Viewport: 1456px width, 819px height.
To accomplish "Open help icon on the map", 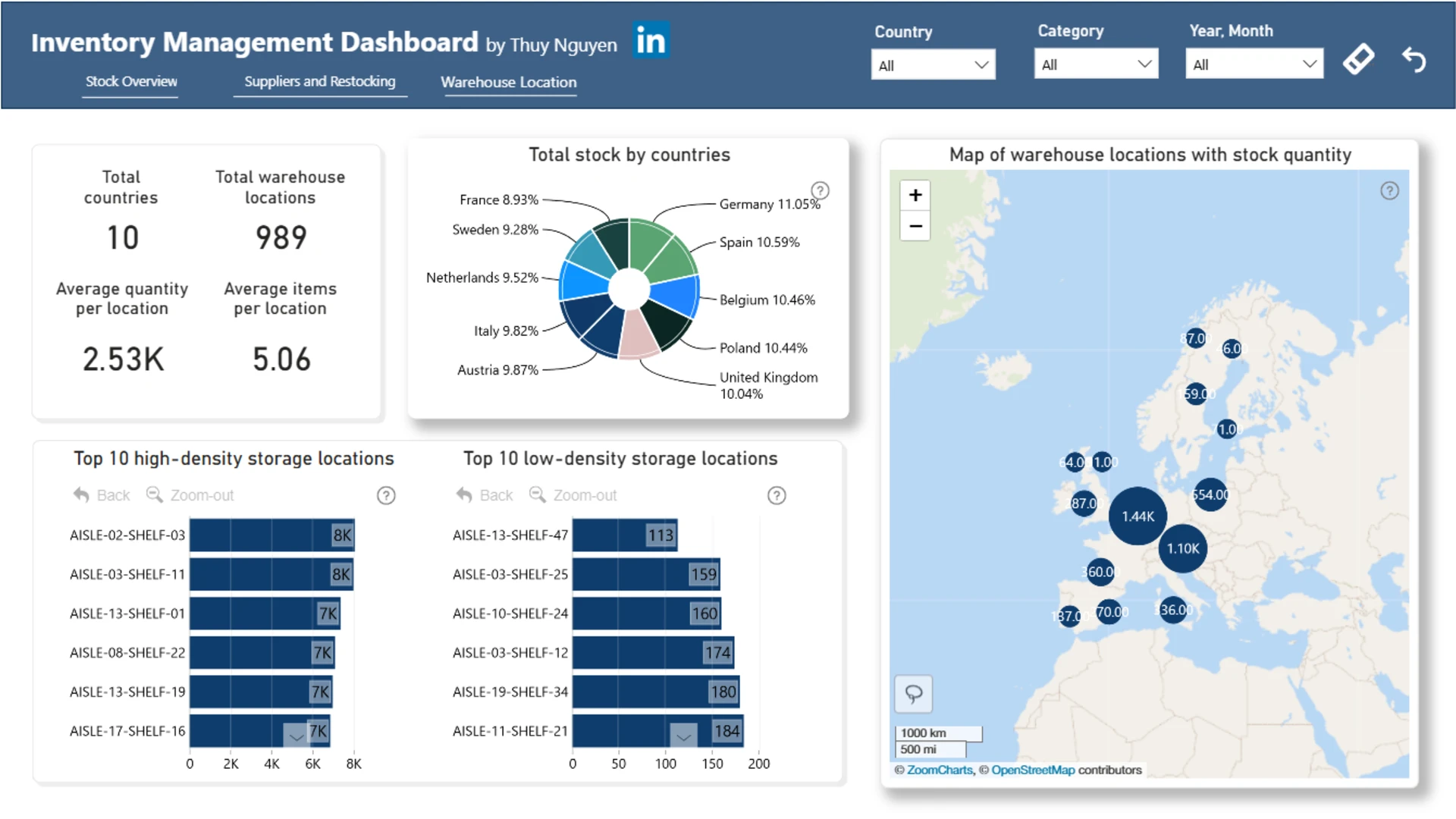I will pos(1389,191).
